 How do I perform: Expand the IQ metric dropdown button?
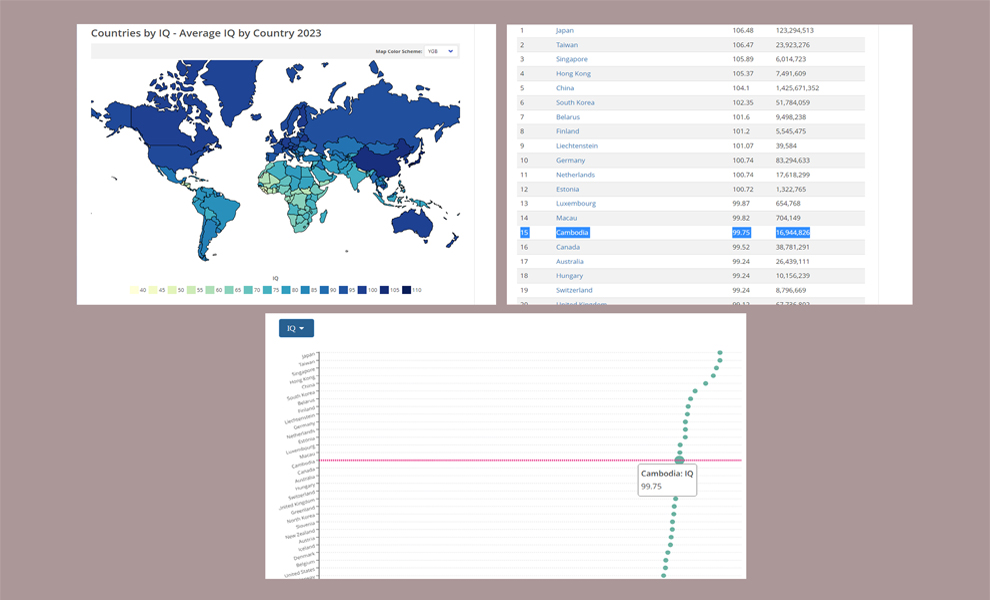tap(296, 328)
